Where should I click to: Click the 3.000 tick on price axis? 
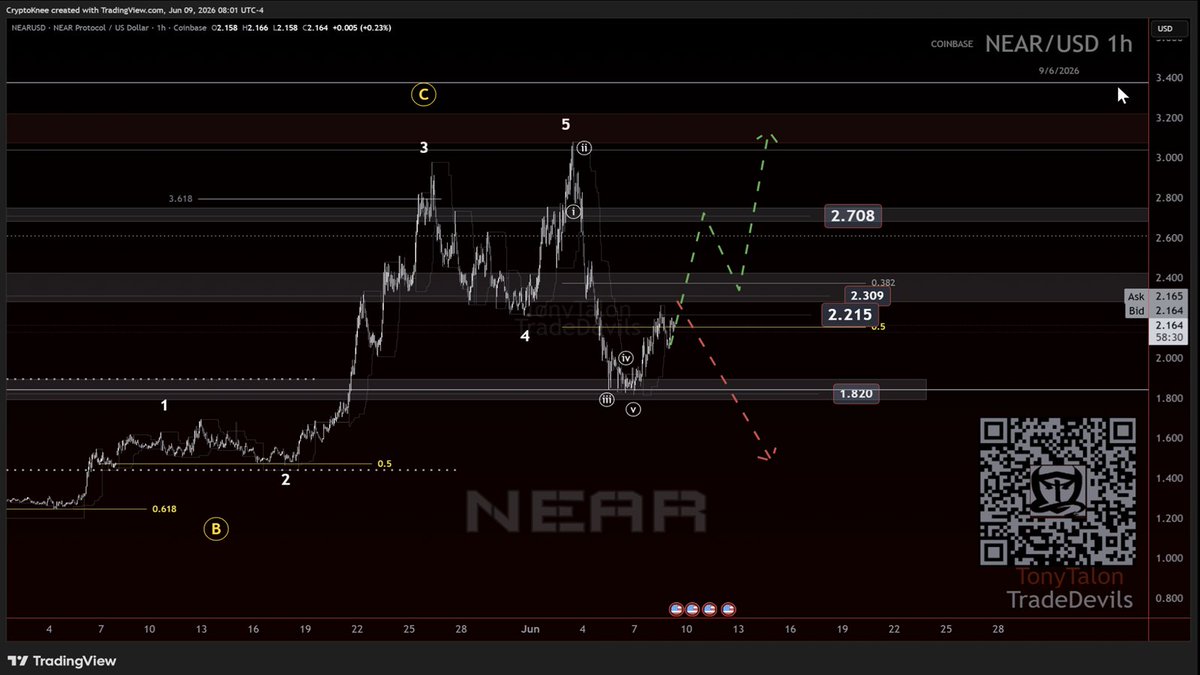(1171, 158)
